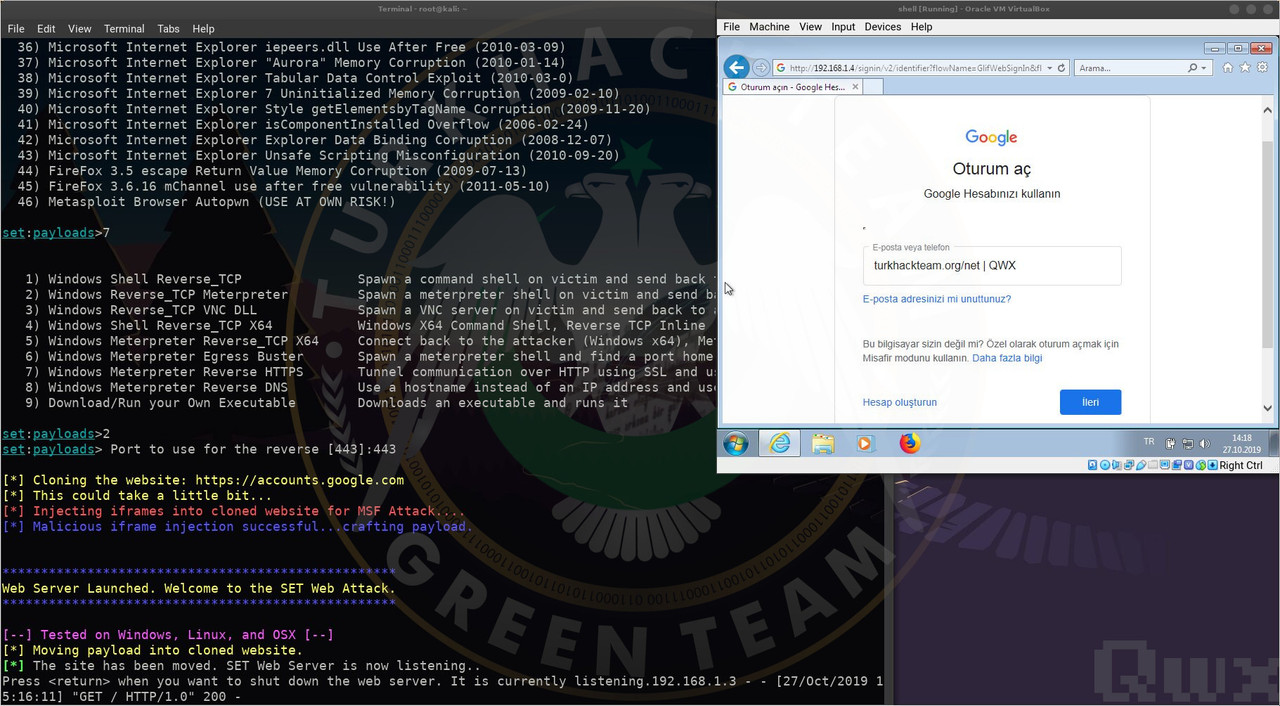Open terminal Tabs menu

(x=169, y=29)
